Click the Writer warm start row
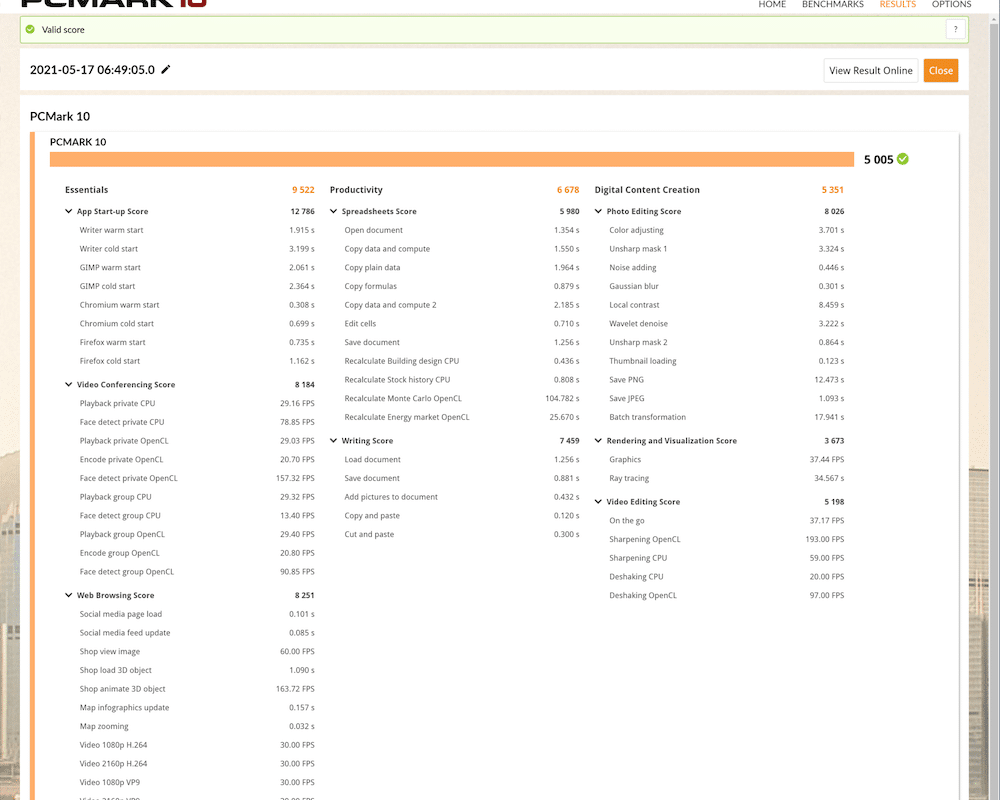1000x800 pixels. click(x=197, y=230)
